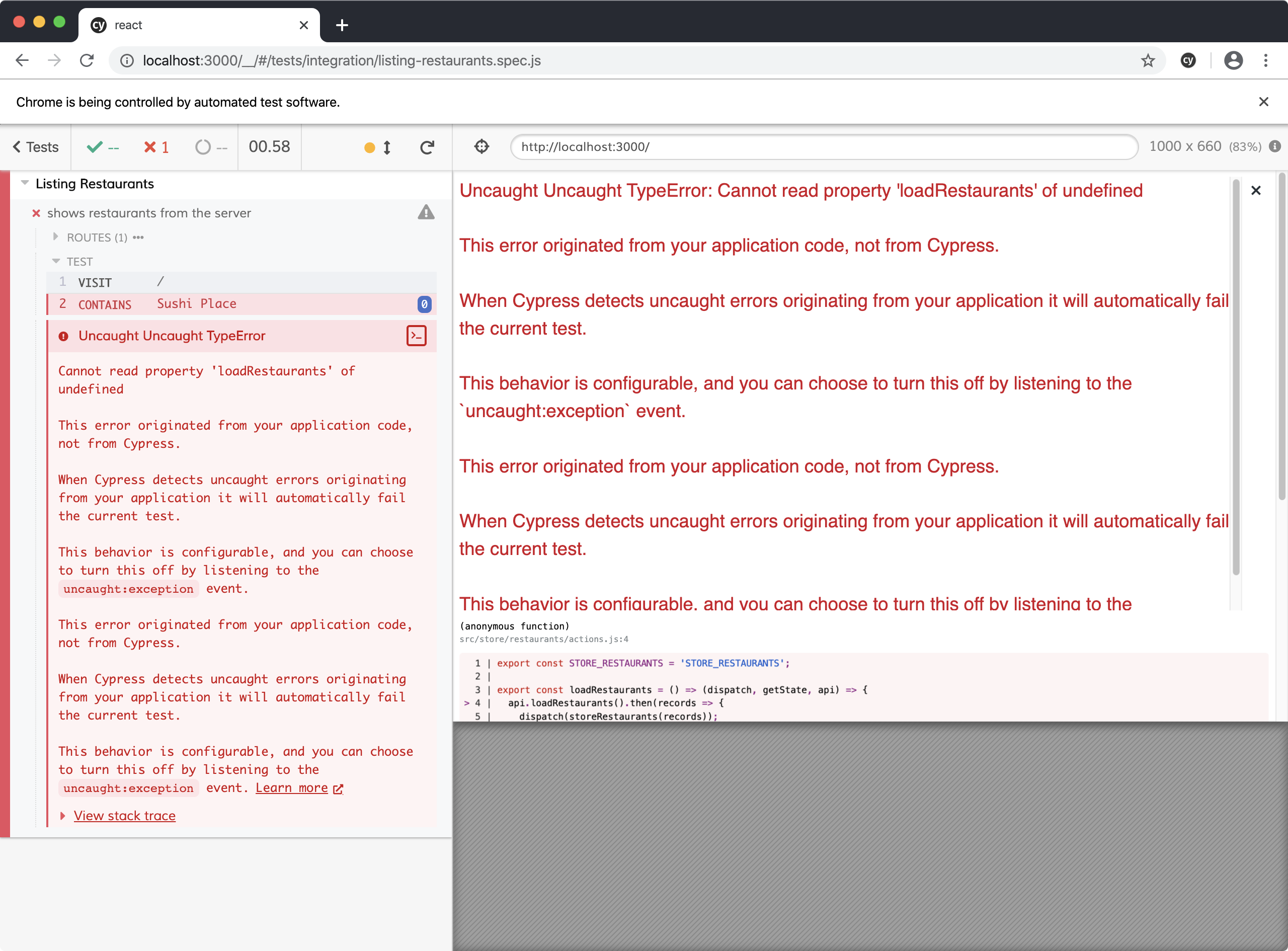Collapse the TEST commands section
Viewport: 1288px width, 951px height.
click(x=73, y=261)
